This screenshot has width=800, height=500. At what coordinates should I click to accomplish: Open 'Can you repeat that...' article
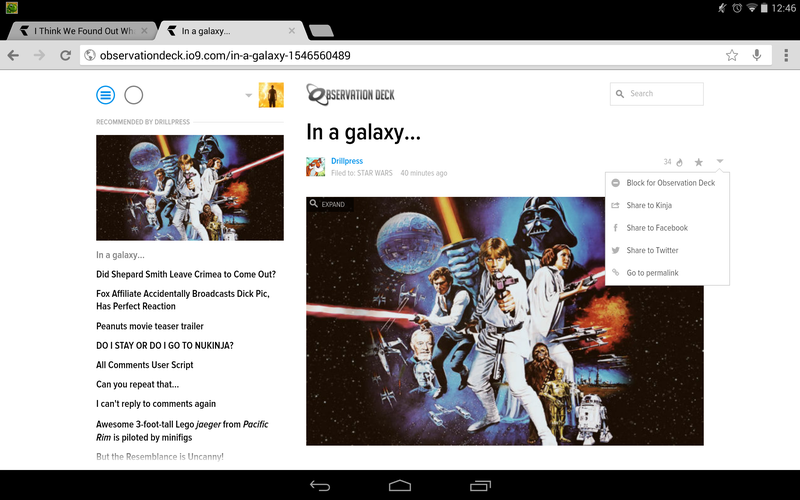click(x=137, y=384)
